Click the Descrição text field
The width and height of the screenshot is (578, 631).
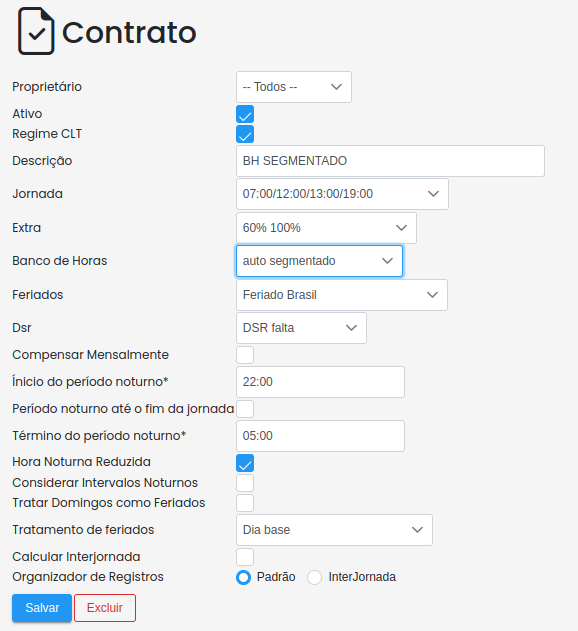click(x=390, y=161)
